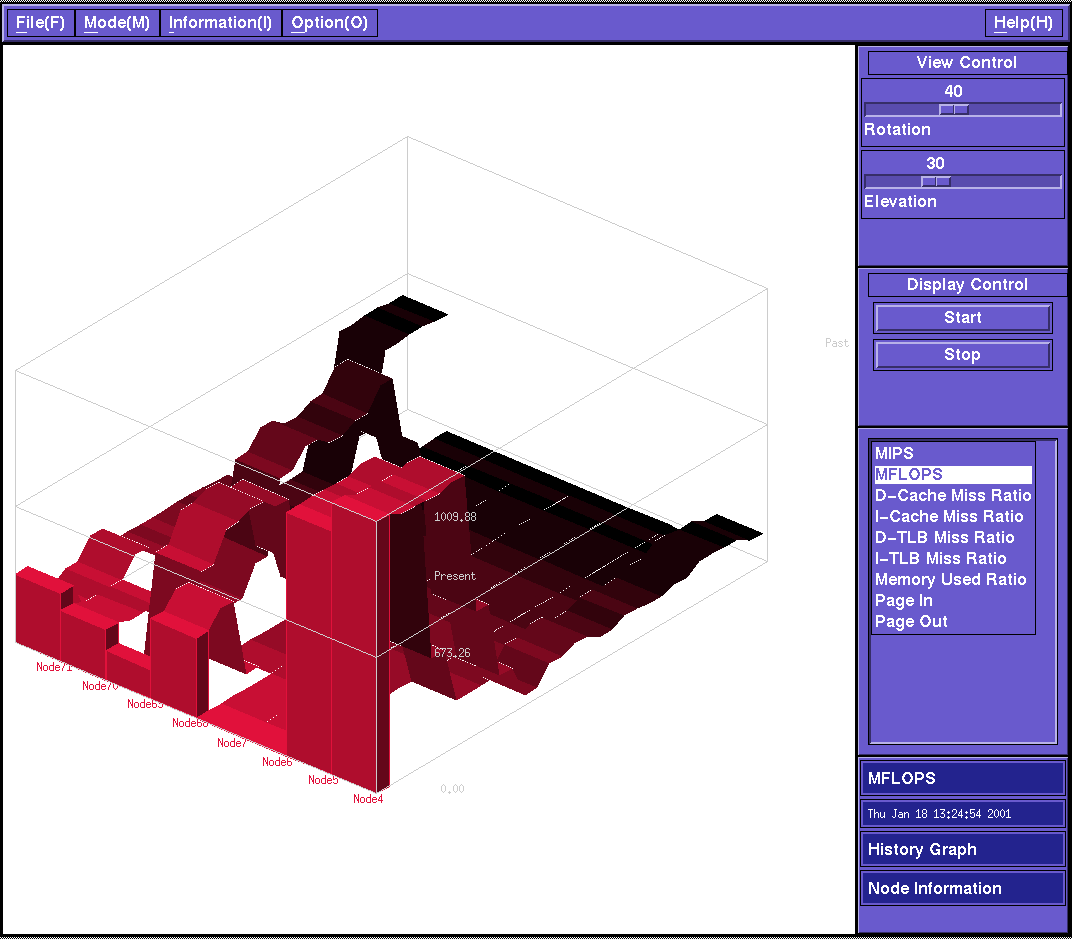
Task: Open the Option(O) menu
Action: (329, 23)
